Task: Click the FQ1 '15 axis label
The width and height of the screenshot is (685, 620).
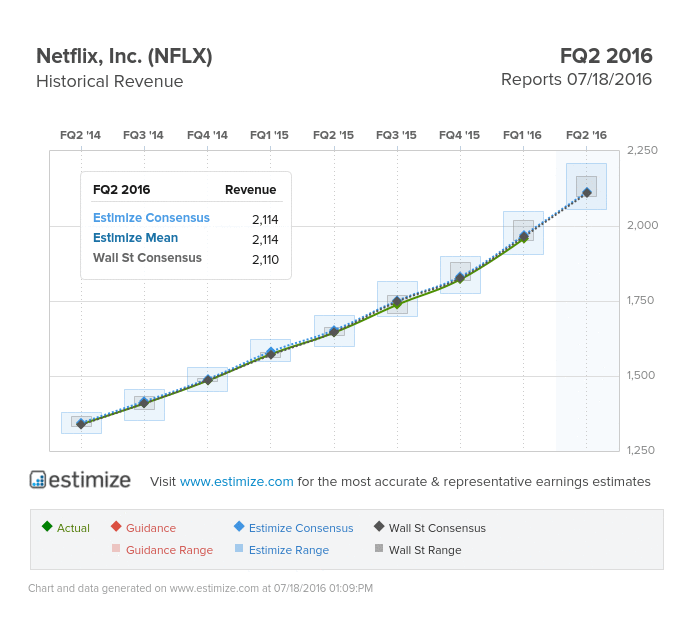Action: (269, 135)
